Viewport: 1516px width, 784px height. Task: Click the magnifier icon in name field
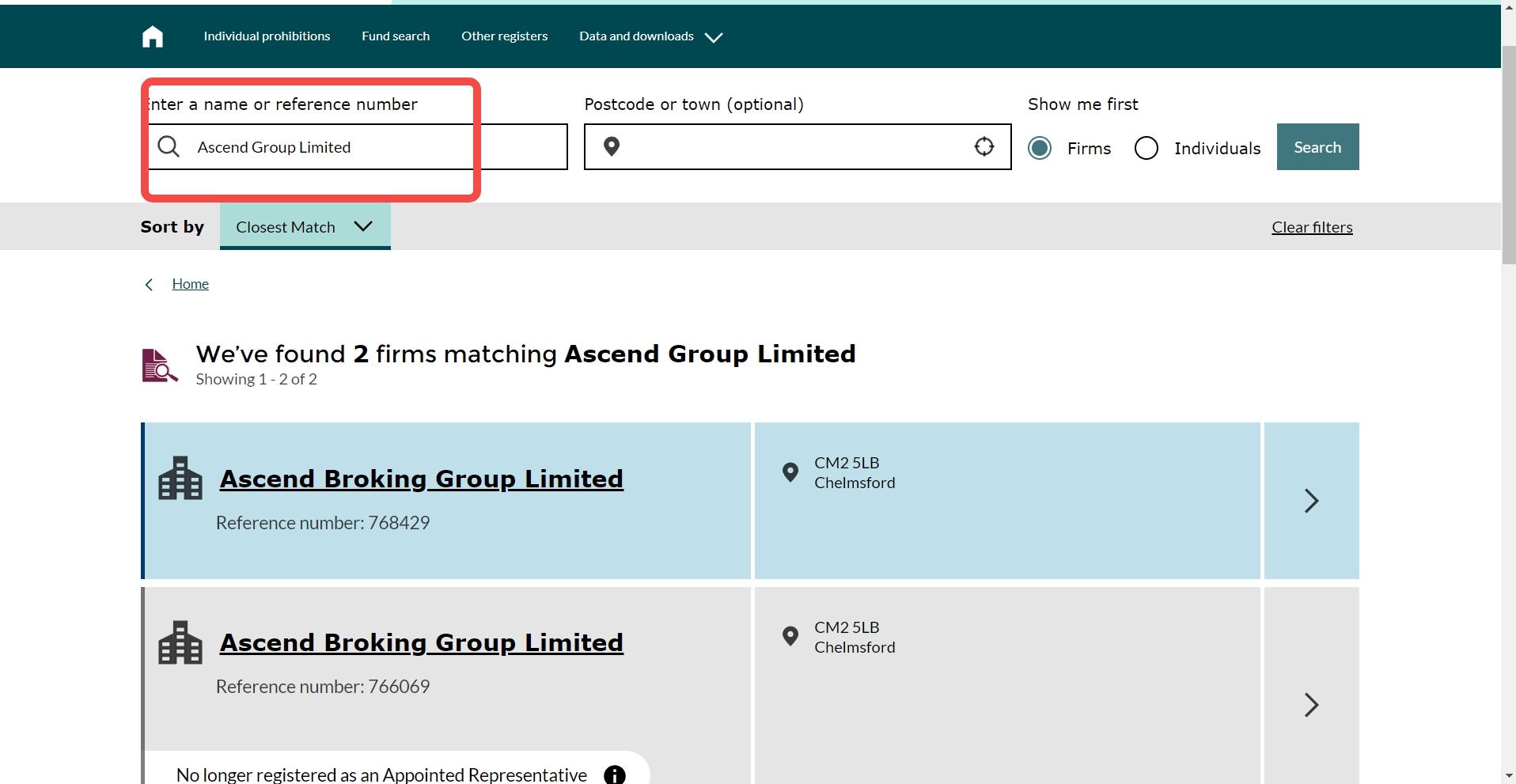[168, 146]
